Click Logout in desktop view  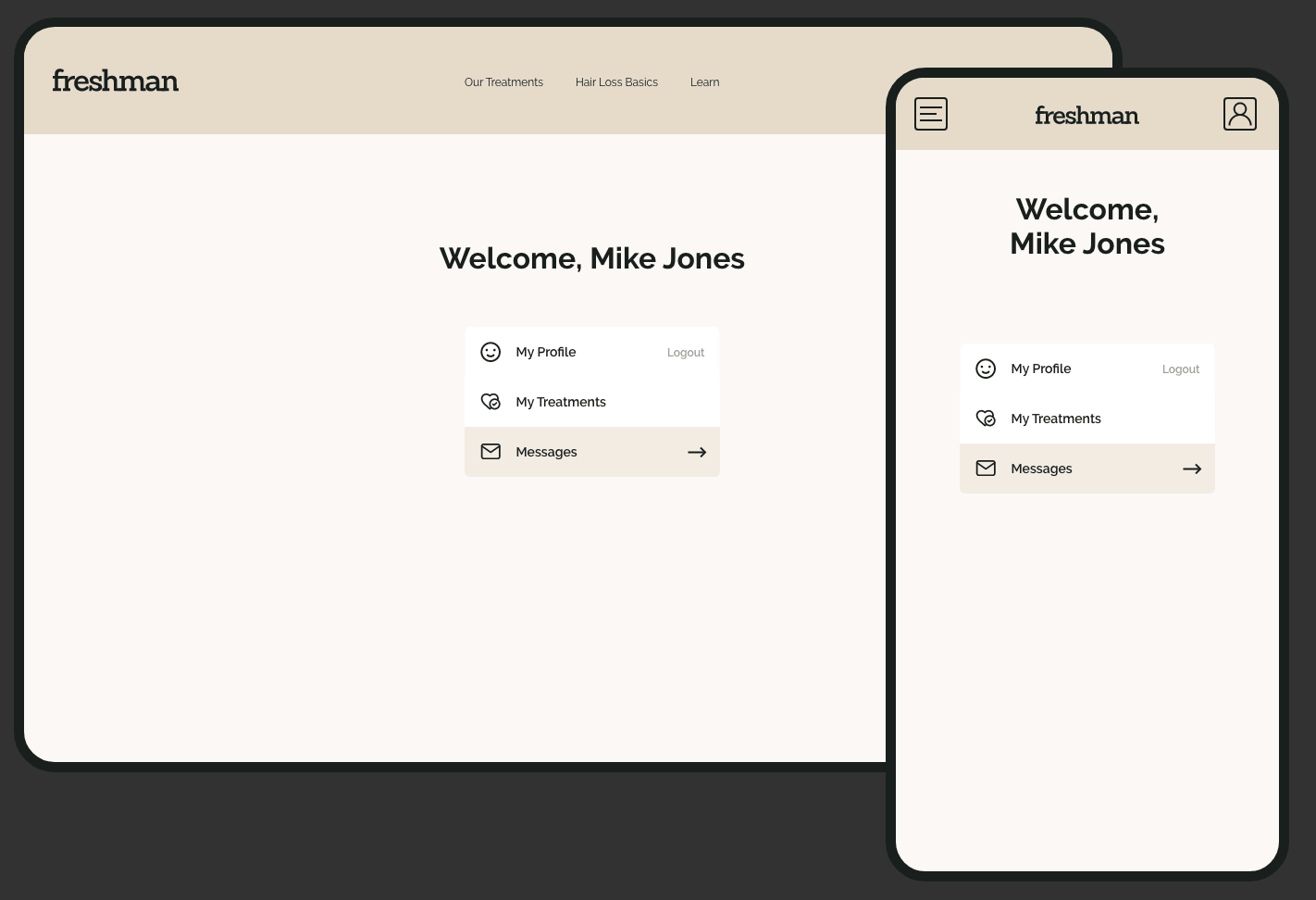pos(686,353)
